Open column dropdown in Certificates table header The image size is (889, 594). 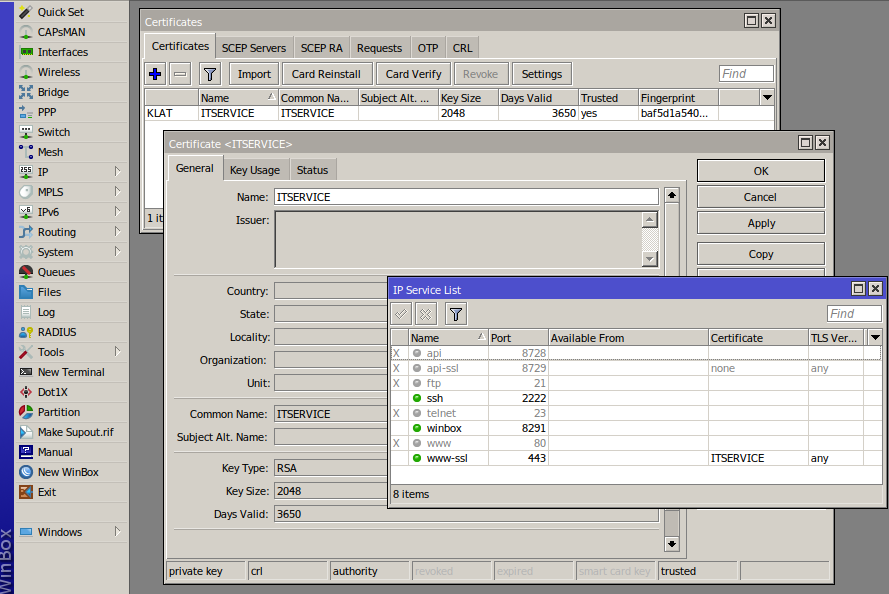click(x=767, y=98)
